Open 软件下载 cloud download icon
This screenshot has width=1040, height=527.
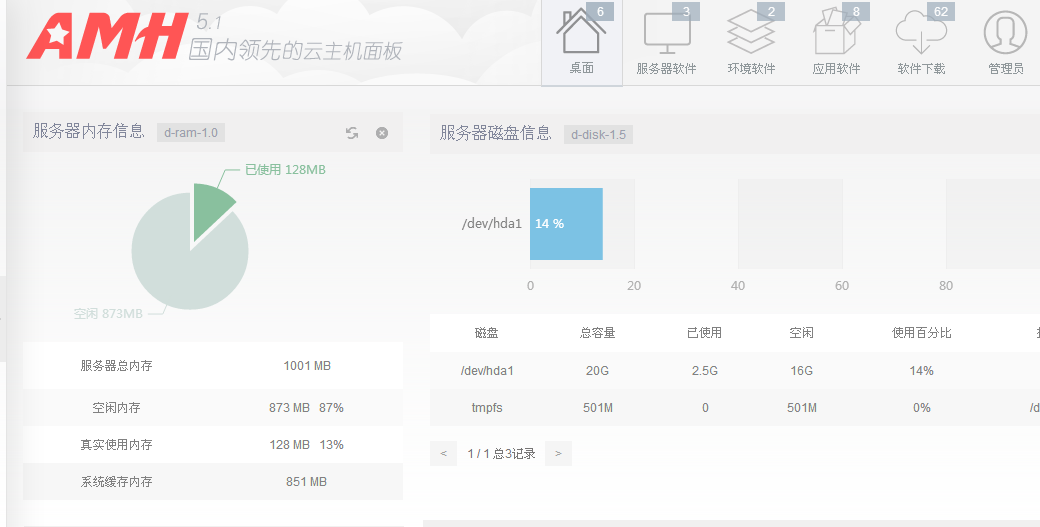(x=921, y=42)
